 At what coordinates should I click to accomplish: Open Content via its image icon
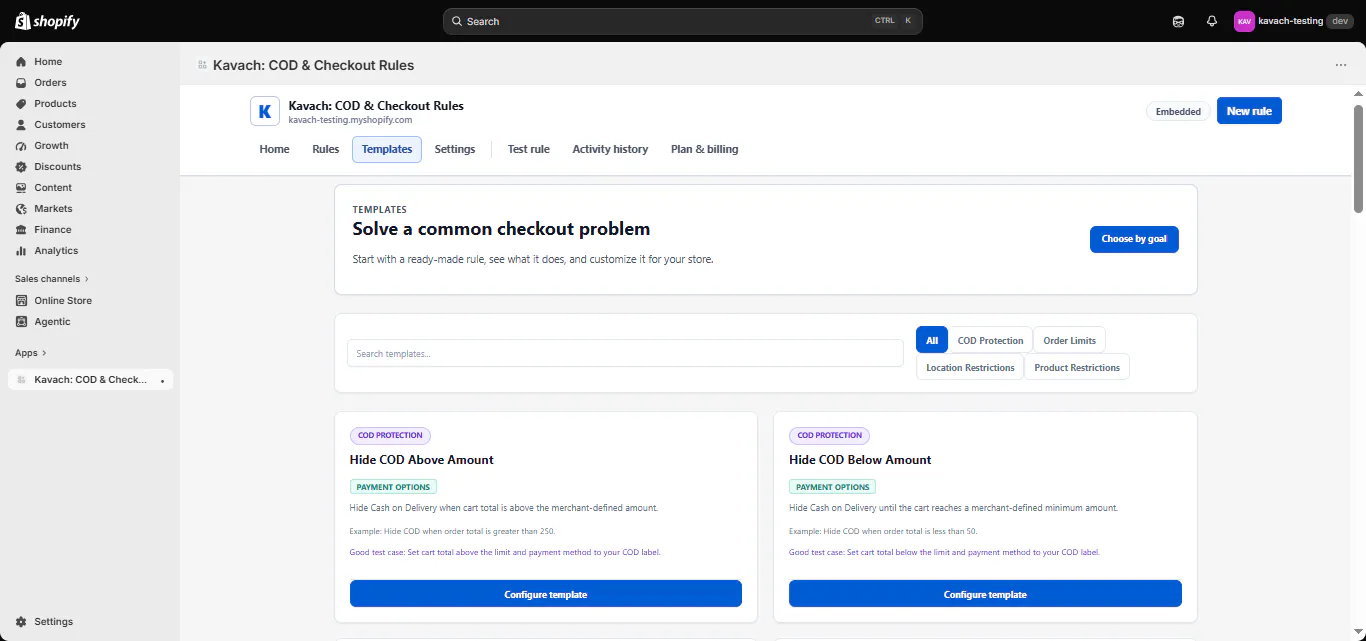(21, 188)
